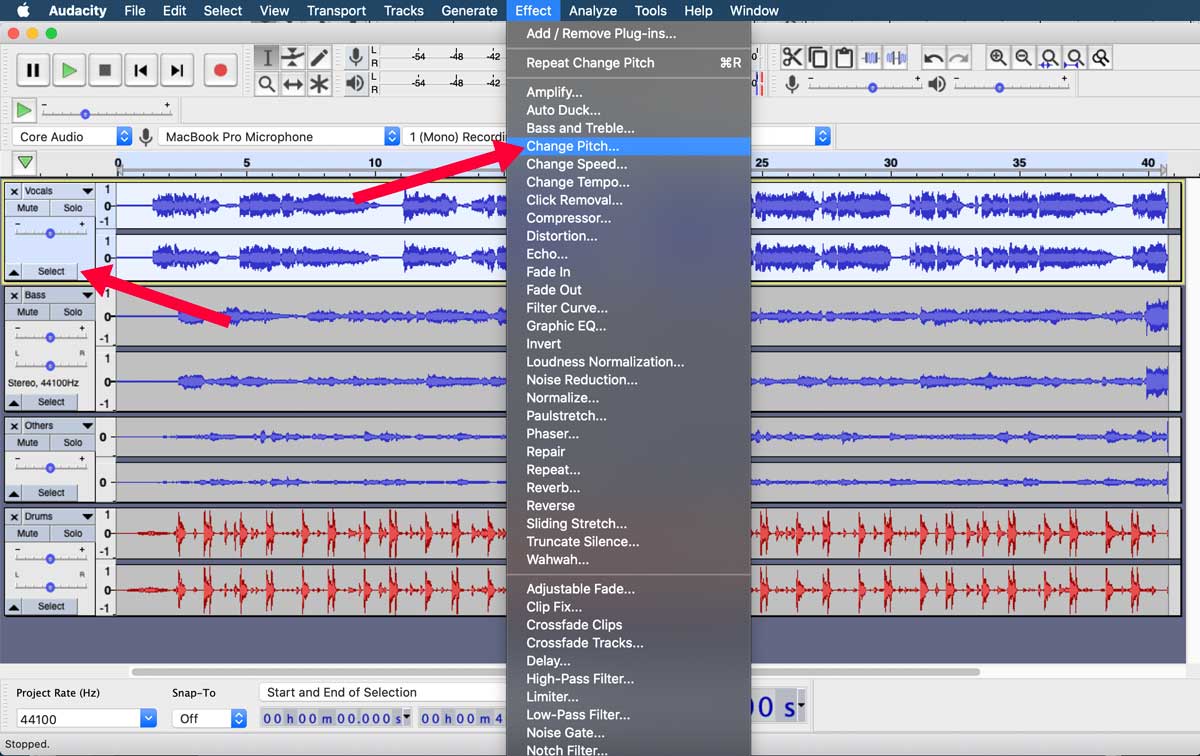
Task: Pause playback with the Pause button
Action: 33,70
